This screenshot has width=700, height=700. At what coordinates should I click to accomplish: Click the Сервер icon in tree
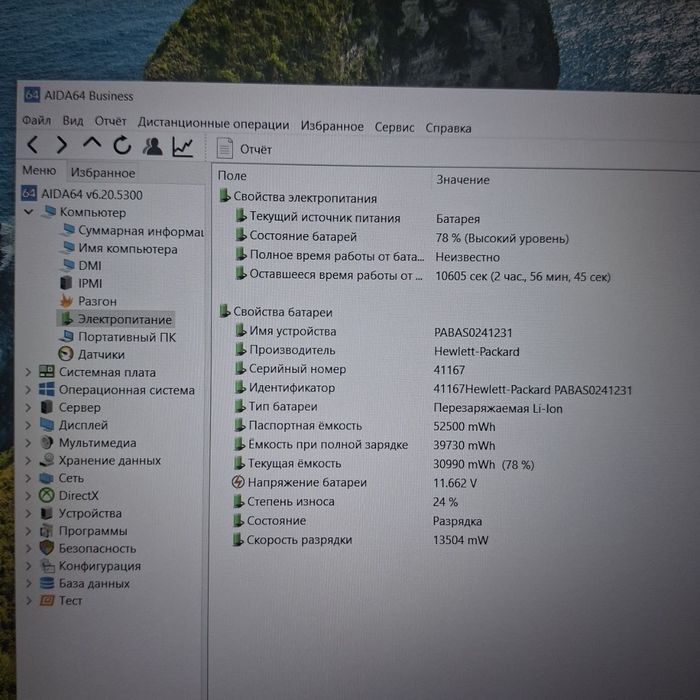46,407
